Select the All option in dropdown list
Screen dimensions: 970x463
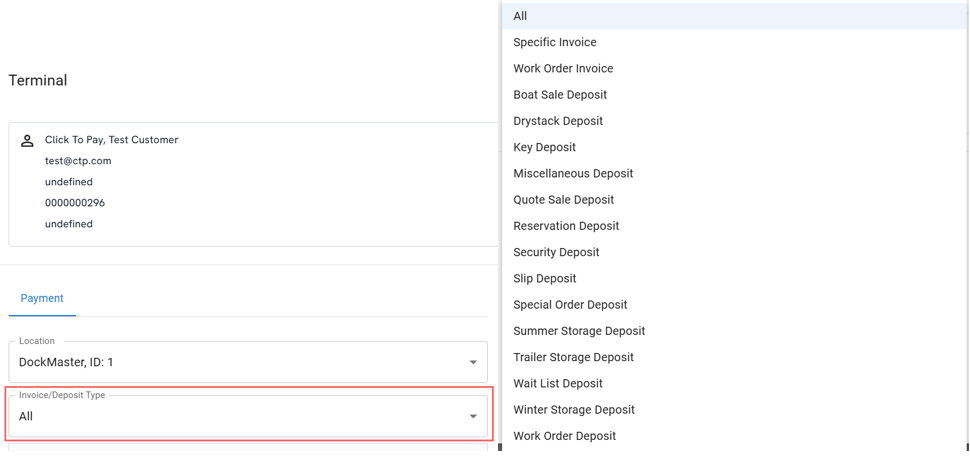point(736,16)
